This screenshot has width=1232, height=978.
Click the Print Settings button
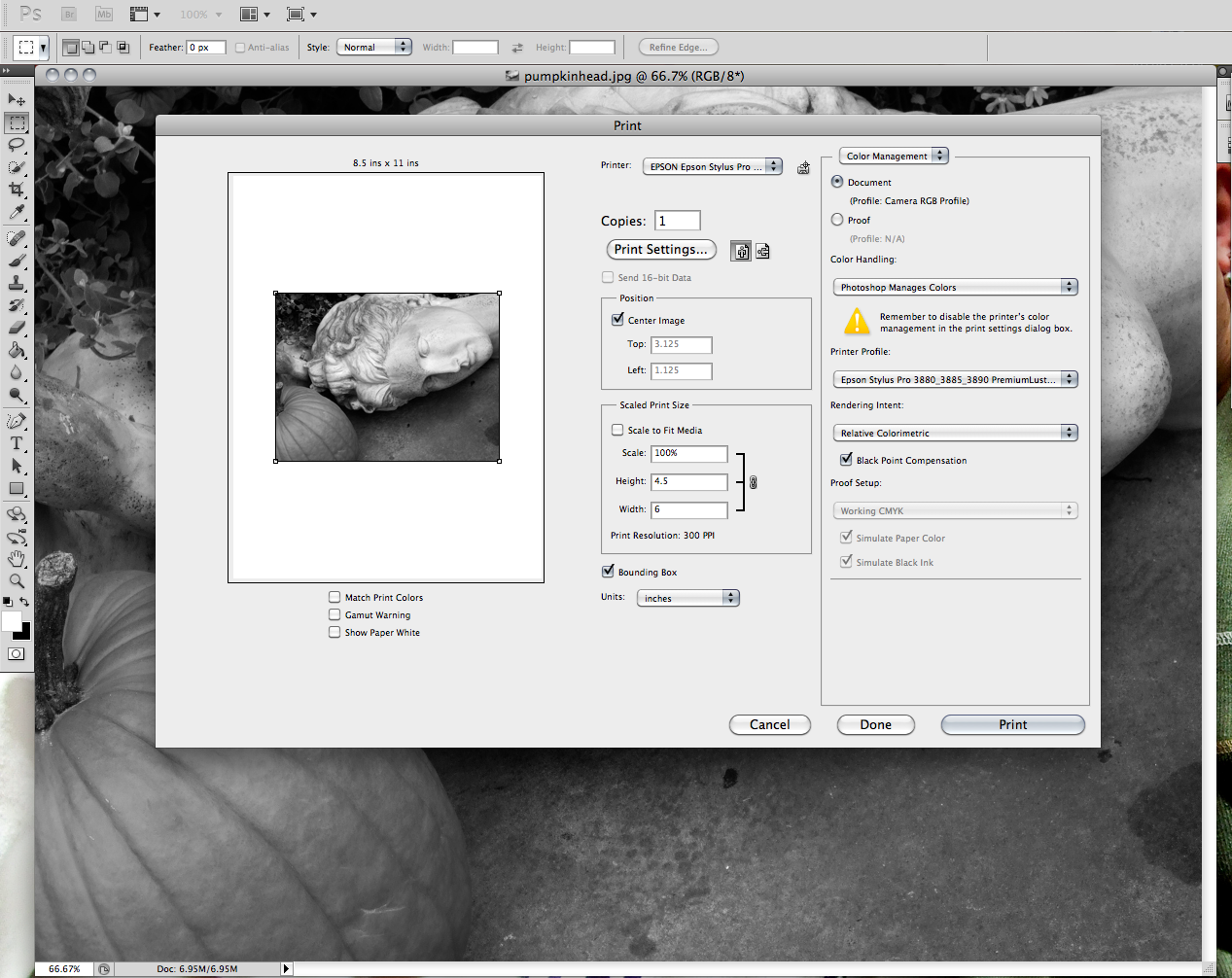pyautogui.click(x=661, y=250)
